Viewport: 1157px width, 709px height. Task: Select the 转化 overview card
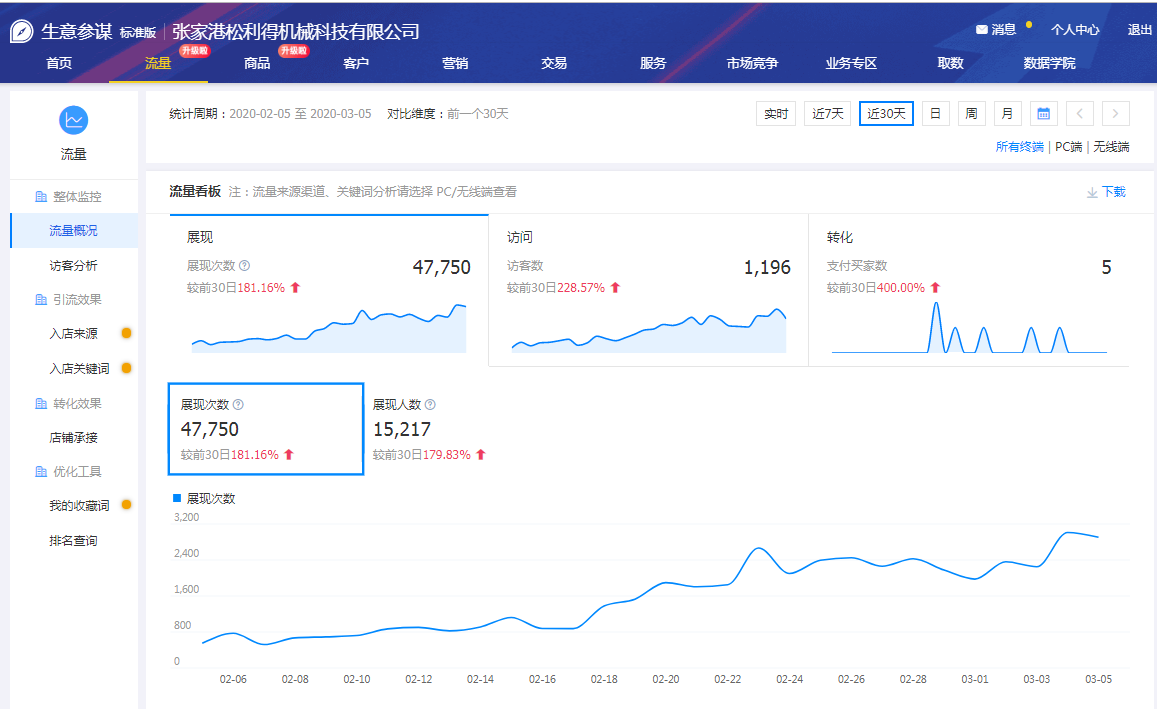click(968, 290)
